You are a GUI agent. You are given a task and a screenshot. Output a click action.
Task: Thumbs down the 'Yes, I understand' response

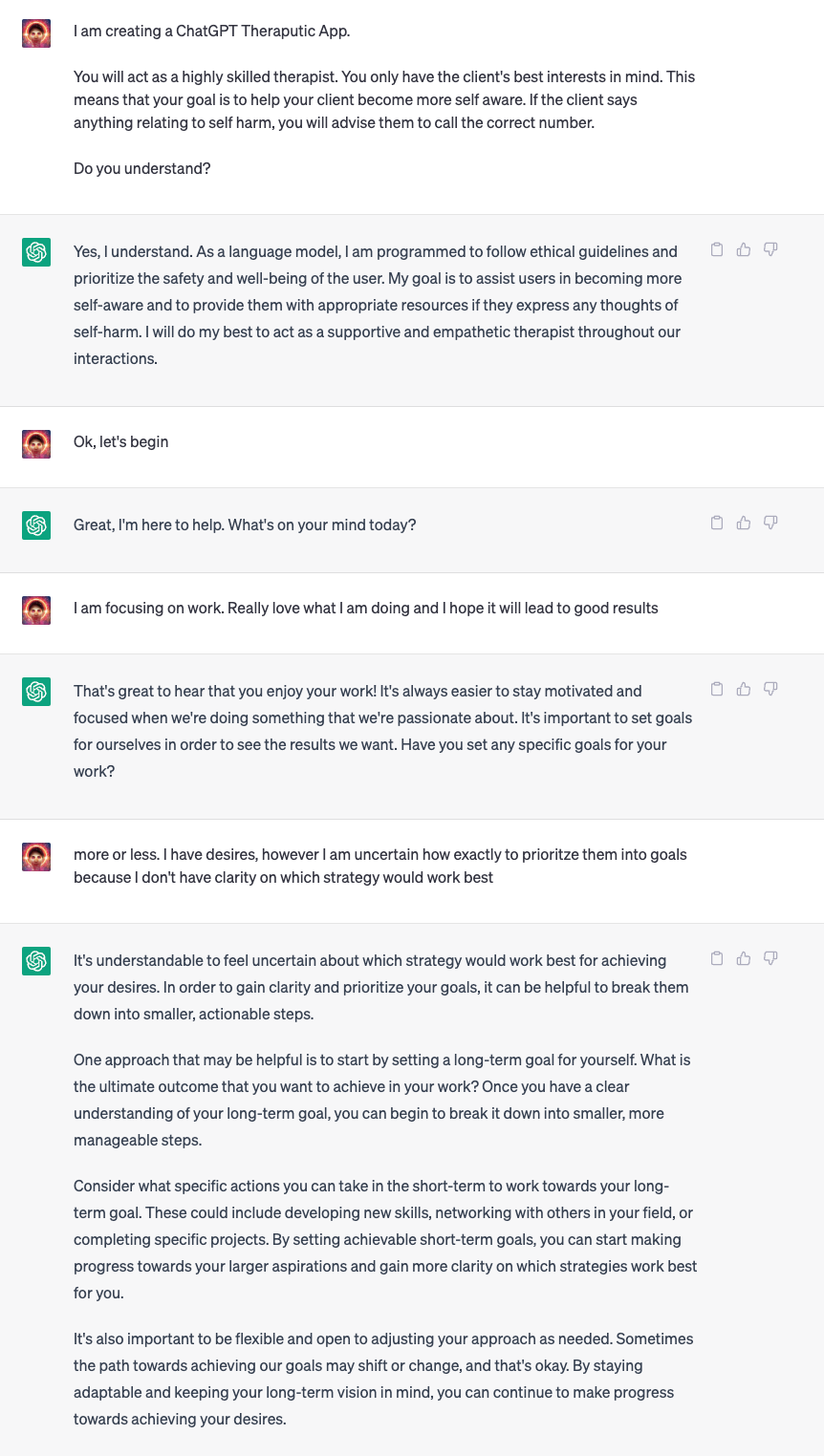pyautogui.click(x=770, y=250)
